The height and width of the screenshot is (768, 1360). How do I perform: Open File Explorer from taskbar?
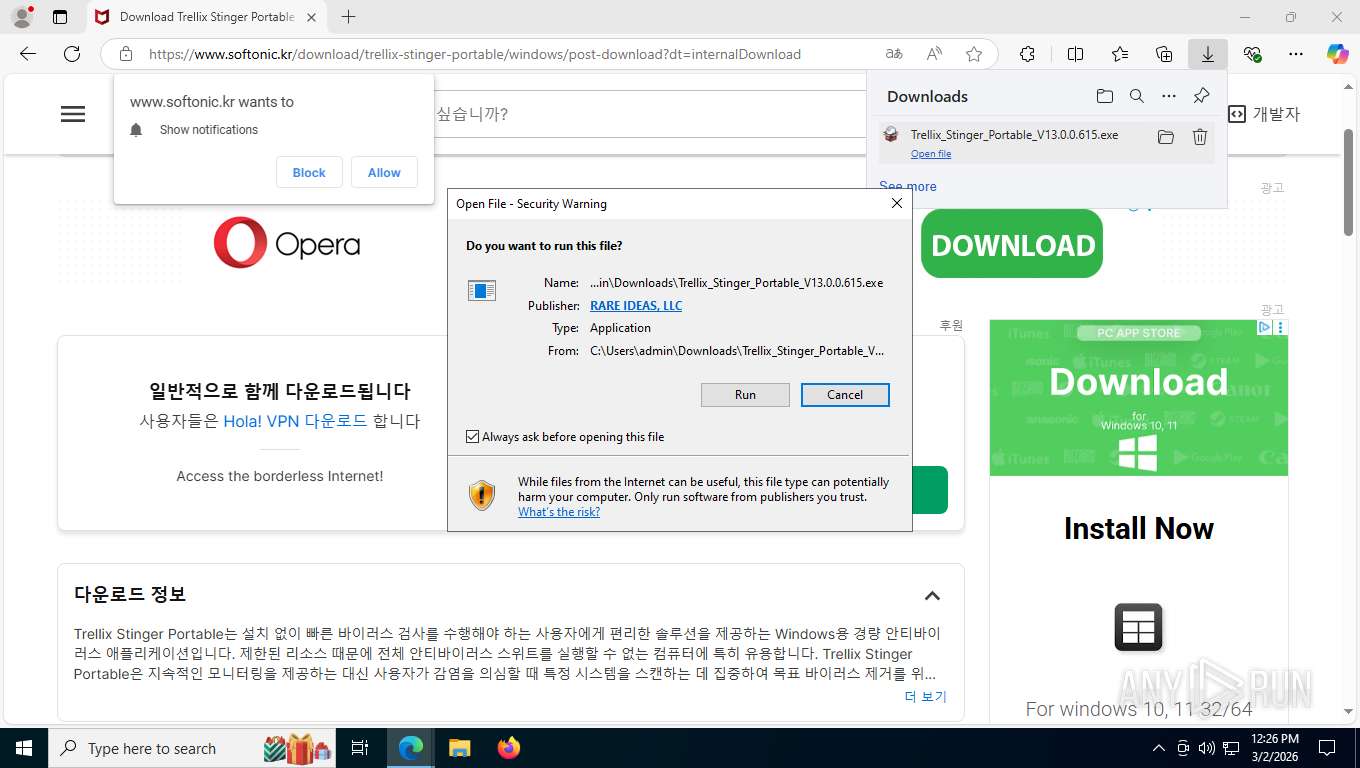(x=459, y=748)
